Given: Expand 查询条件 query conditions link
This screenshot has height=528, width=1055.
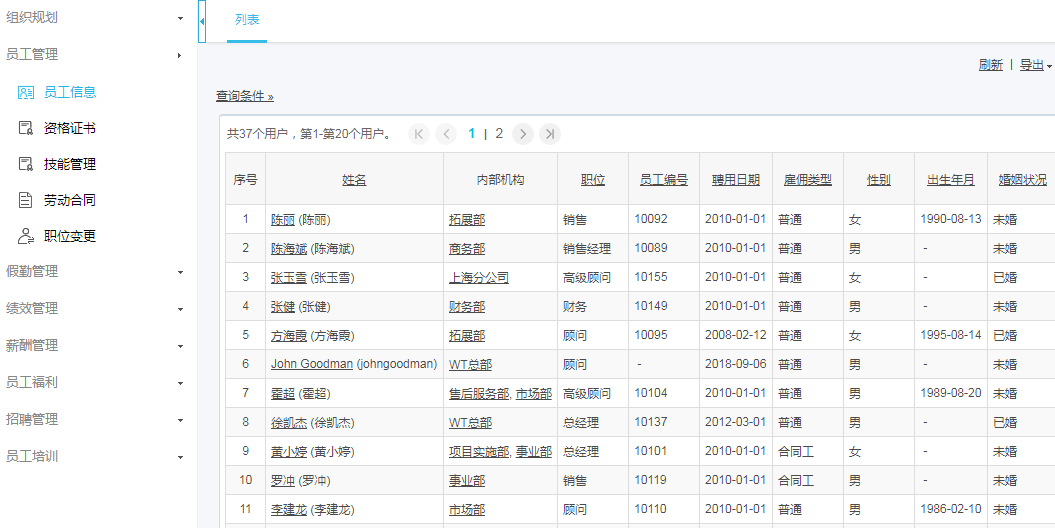Looking at the screenshot, I should click(x=244, y=96).
